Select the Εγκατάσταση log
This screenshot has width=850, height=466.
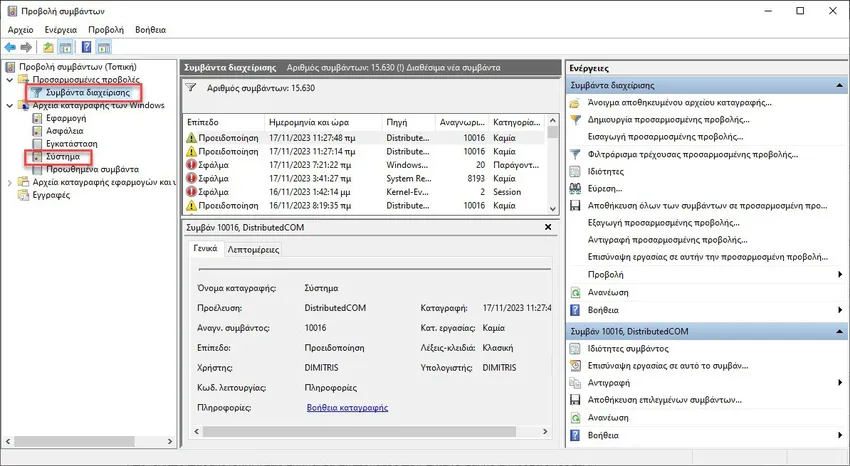(x=72, y=144)
